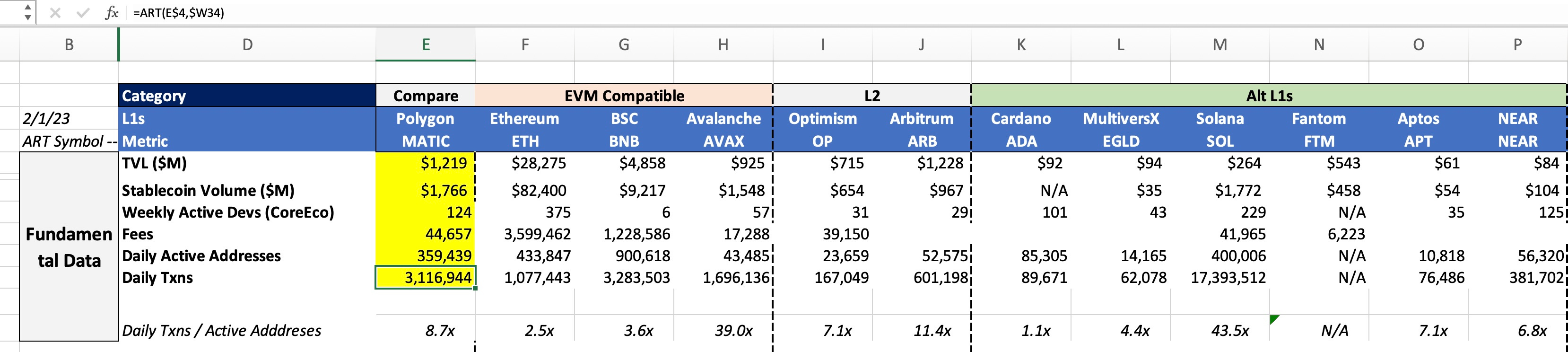Click the green error triangle in Fantom ratio cell
The height and width of the screenshot is (352, 1568).
(1275, 319)
